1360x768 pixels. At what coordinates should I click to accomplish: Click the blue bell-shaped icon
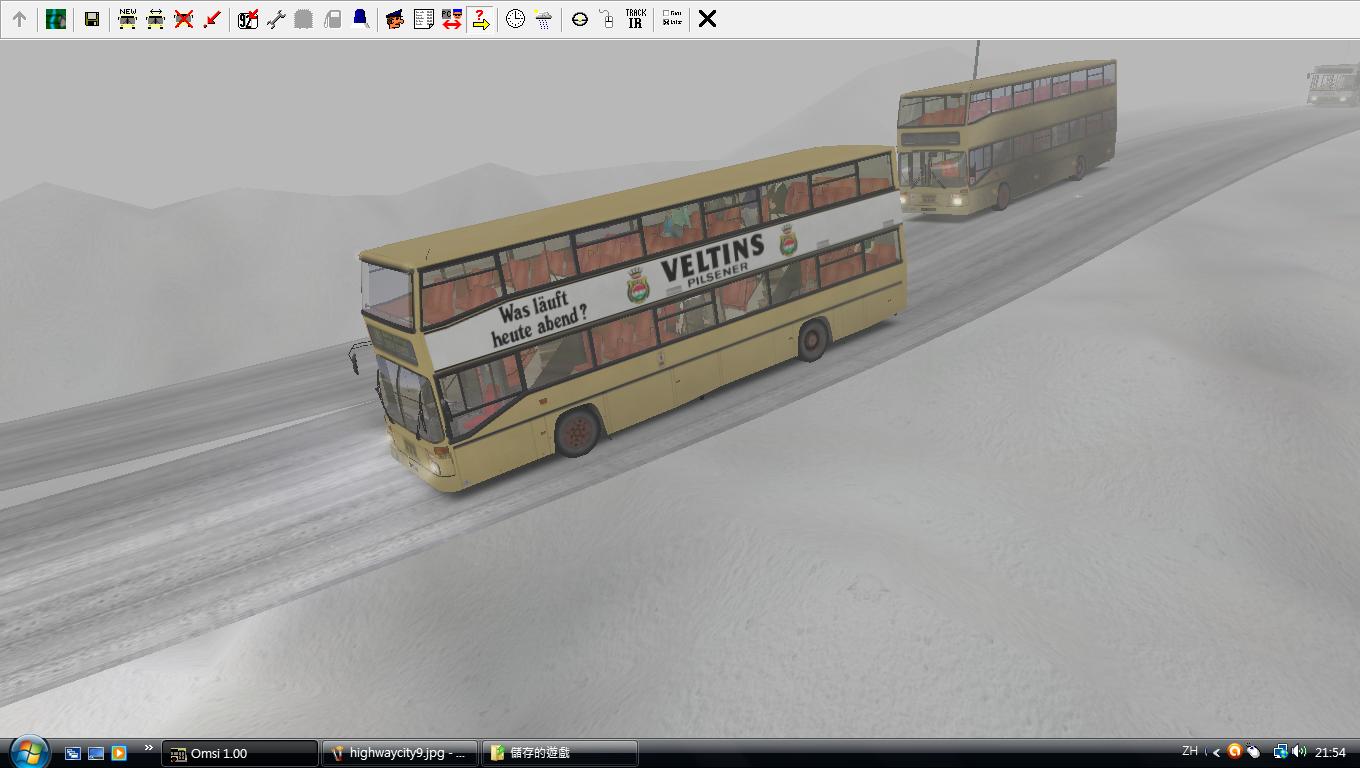(360, 19)
